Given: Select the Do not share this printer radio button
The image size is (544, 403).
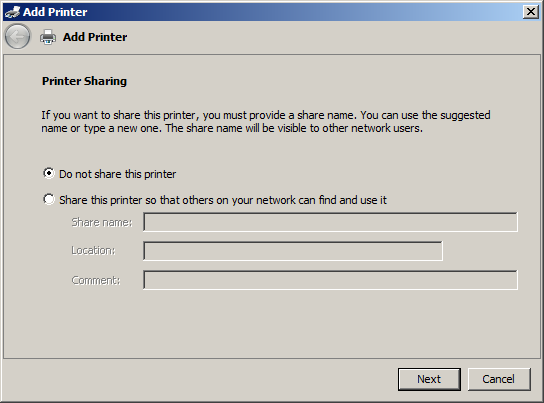Looking at the screenshot, I should click(49, 173).
